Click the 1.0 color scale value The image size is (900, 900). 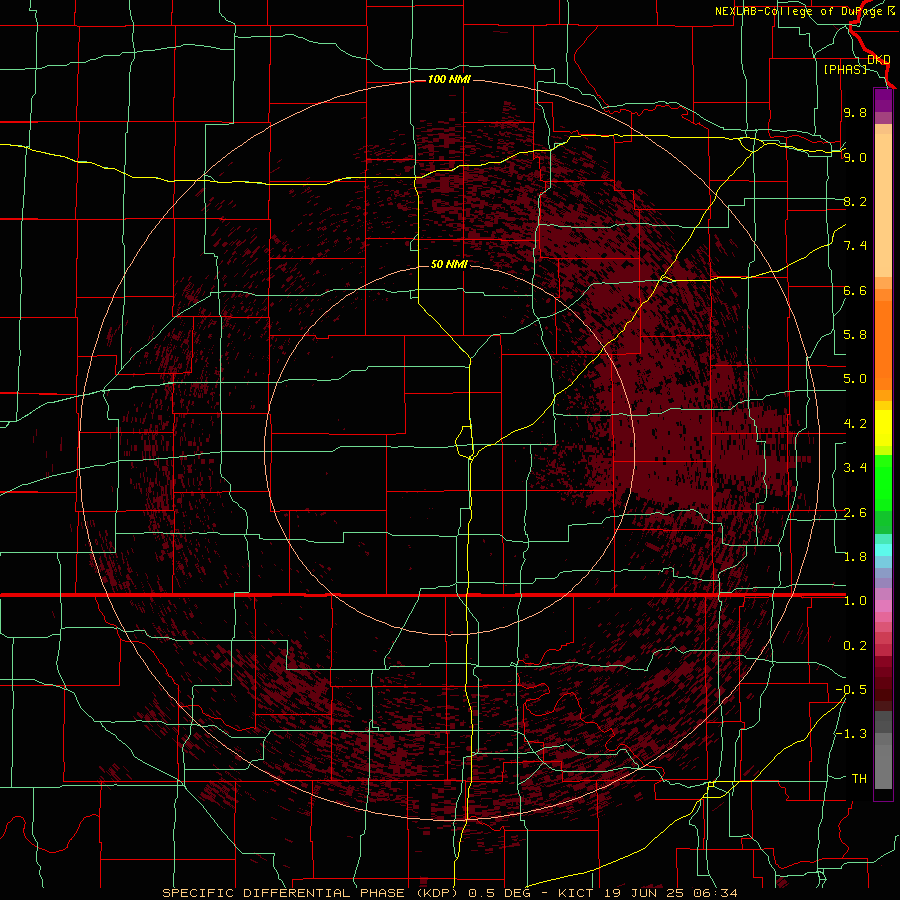coord(855,601)
